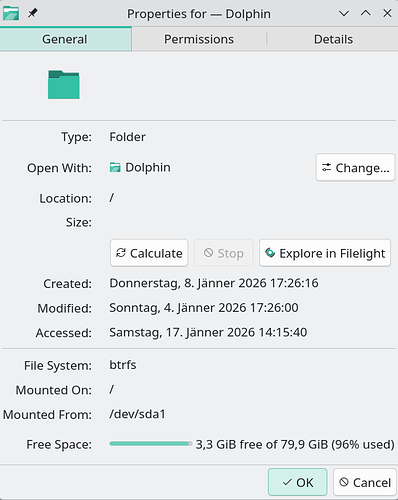Image resolution: width=398 pixels, height=500 pixels.
Task: Switch to the General tab
Action: point(66,39)
